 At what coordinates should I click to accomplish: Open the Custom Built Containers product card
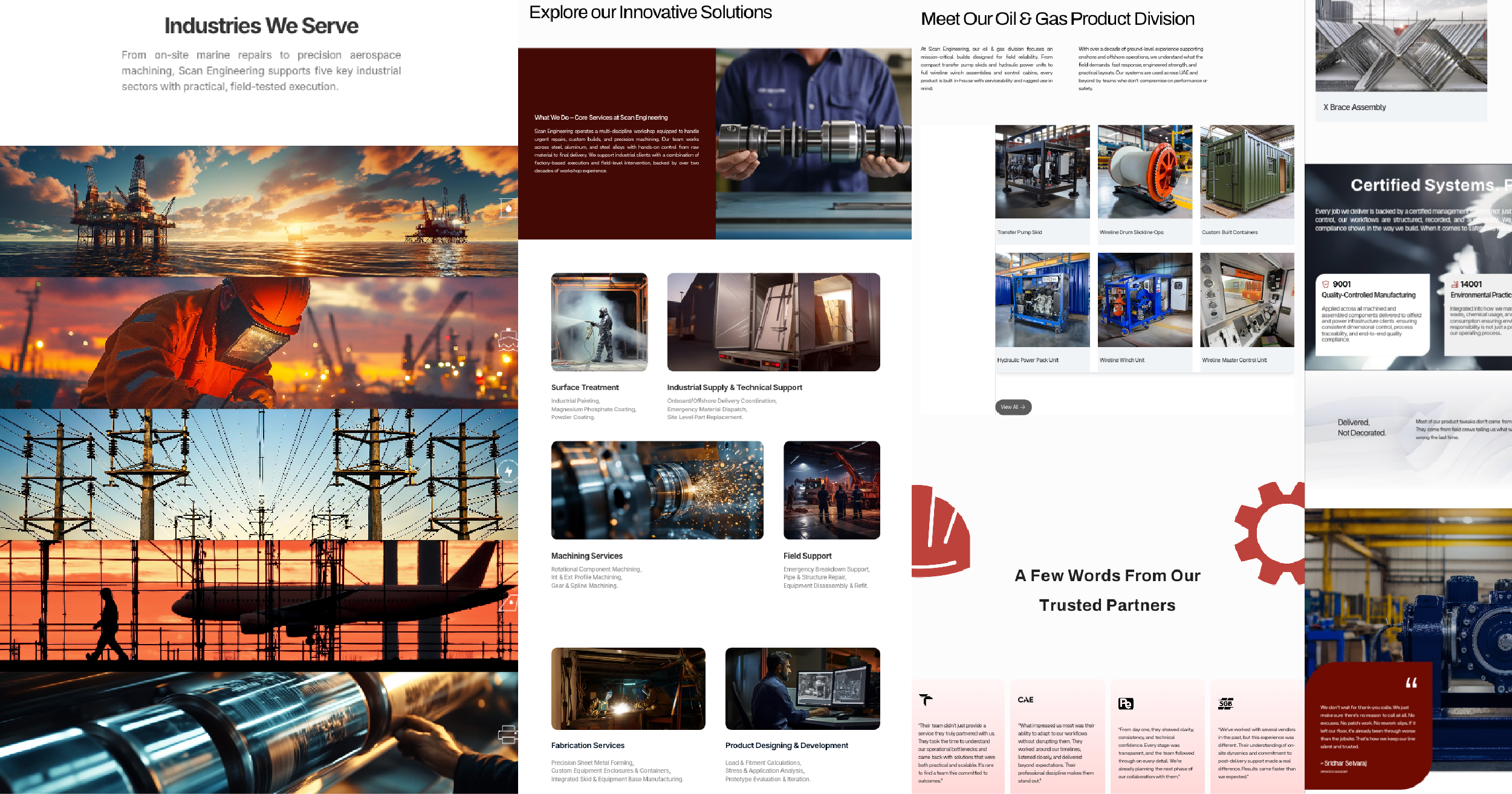(1247, 184)
